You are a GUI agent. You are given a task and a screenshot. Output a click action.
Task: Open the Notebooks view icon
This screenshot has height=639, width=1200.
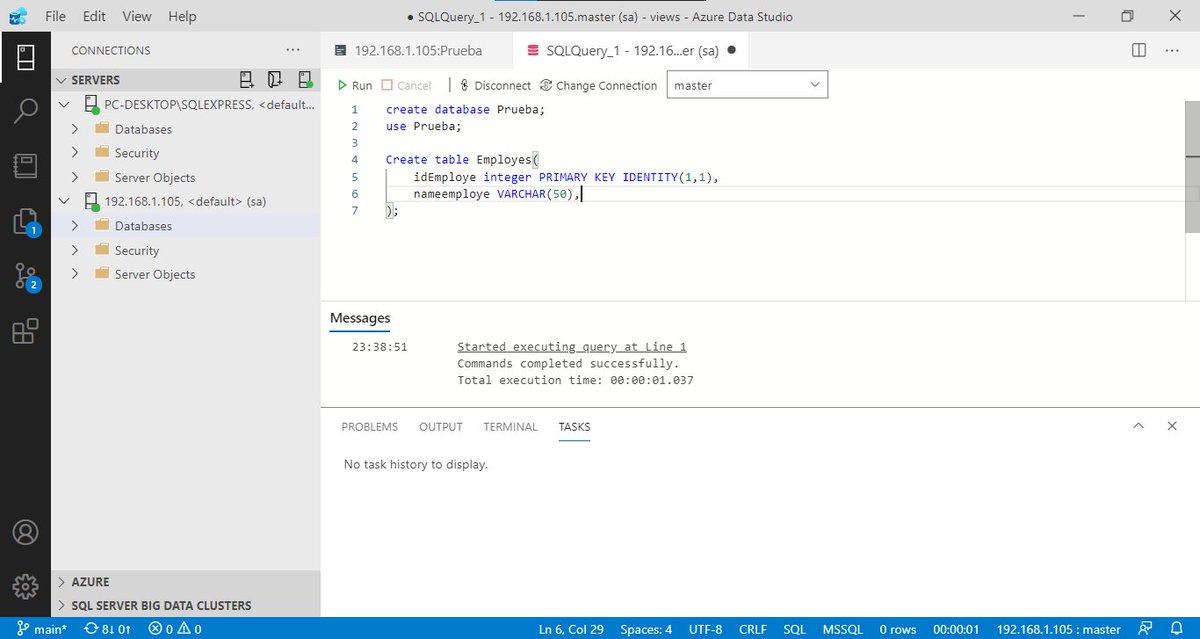tap(26, 165)
